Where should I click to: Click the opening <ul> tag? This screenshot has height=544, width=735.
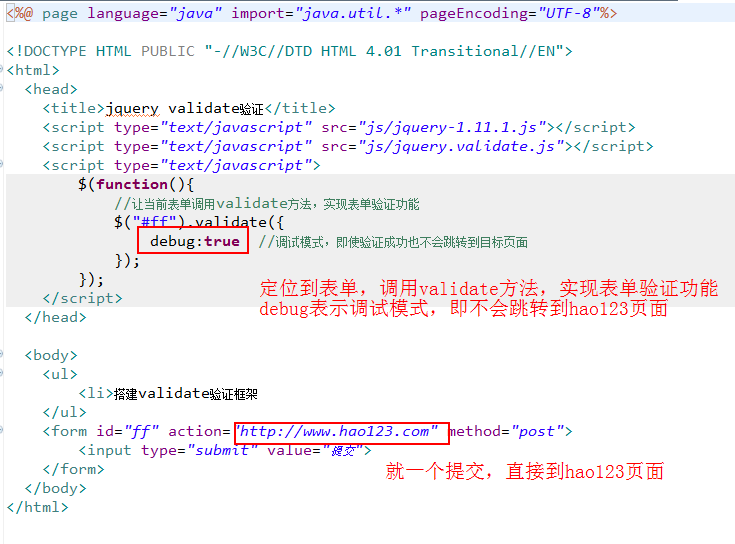60,374
